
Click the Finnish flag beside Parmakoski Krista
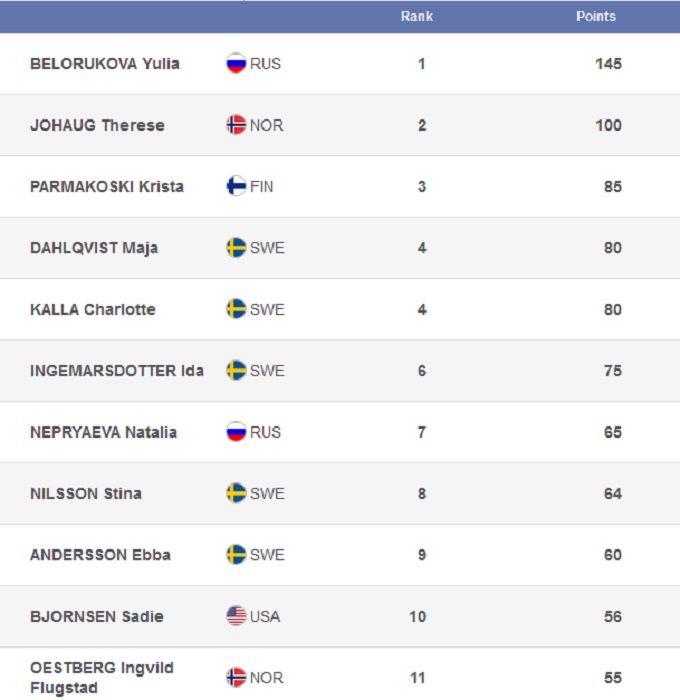coord(236,186)
